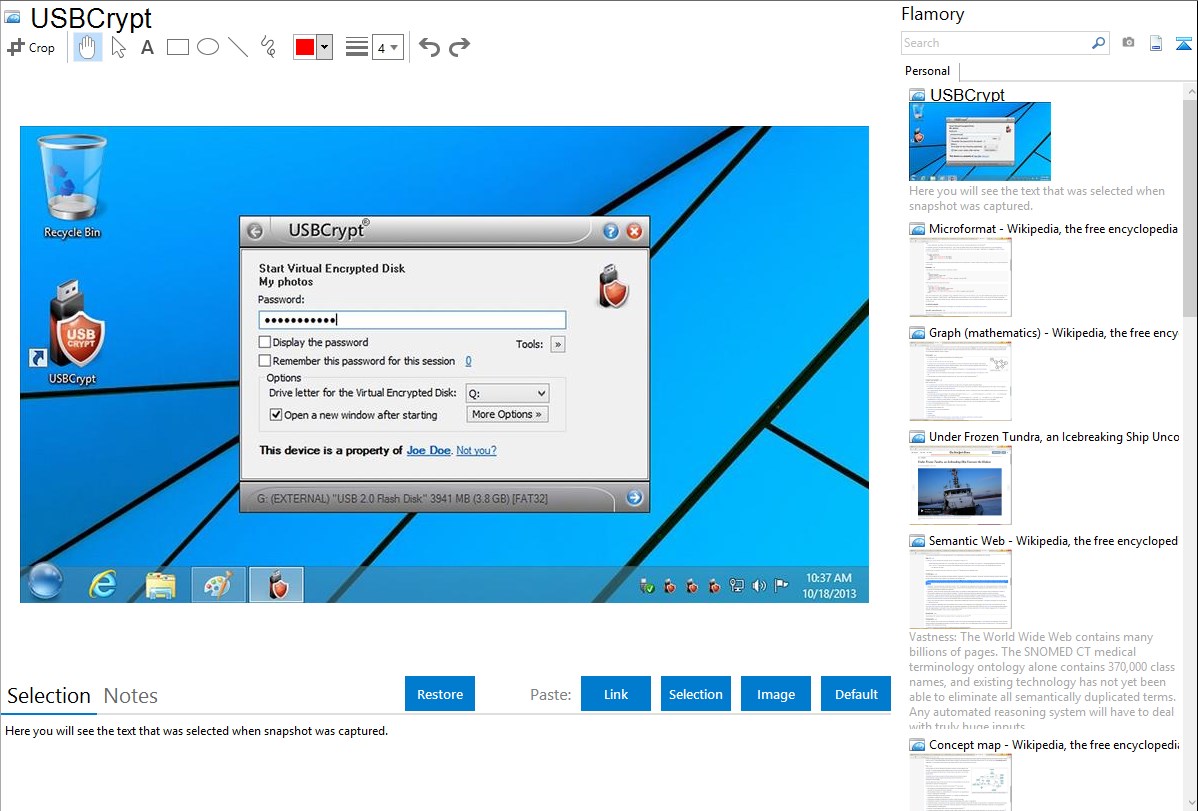Click the Link paste button
This screenshot has width=1198, height=811.
616,694
